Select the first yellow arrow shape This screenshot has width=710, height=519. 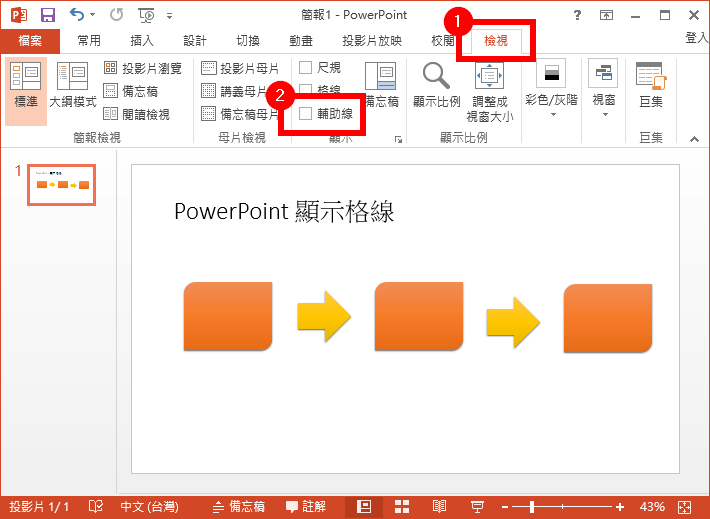click(x=324, y=316)
